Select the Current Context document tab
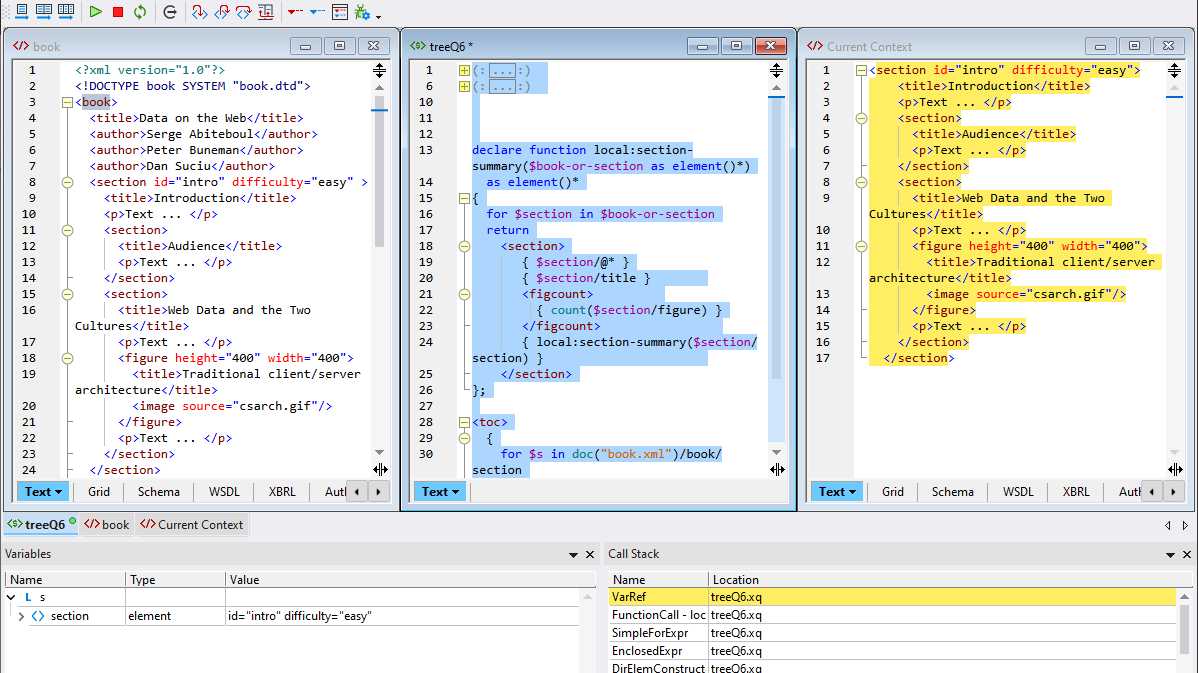 point(191,524)
